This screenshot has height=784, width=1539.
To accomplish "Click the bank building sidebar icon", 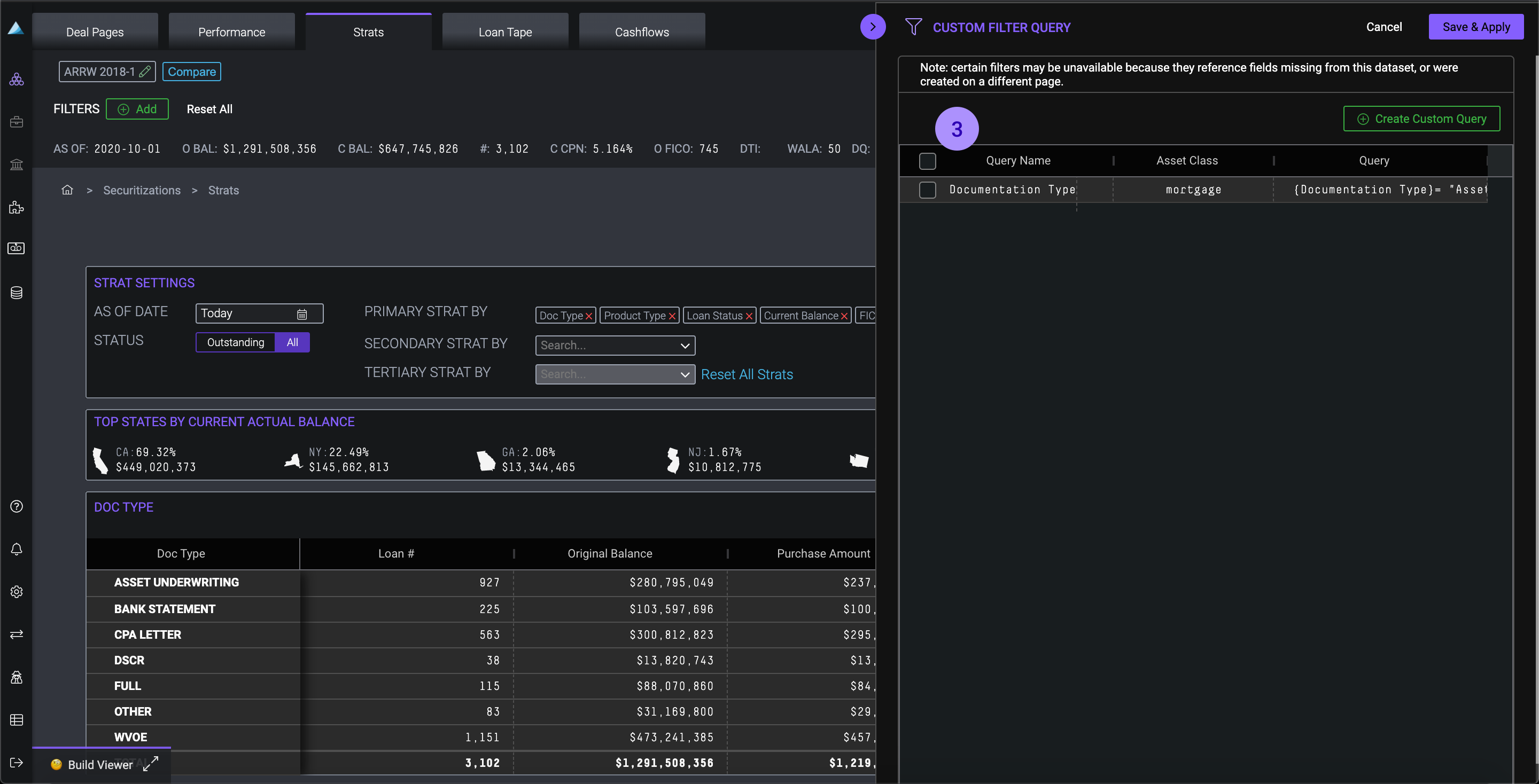I will tap(17, 164).
